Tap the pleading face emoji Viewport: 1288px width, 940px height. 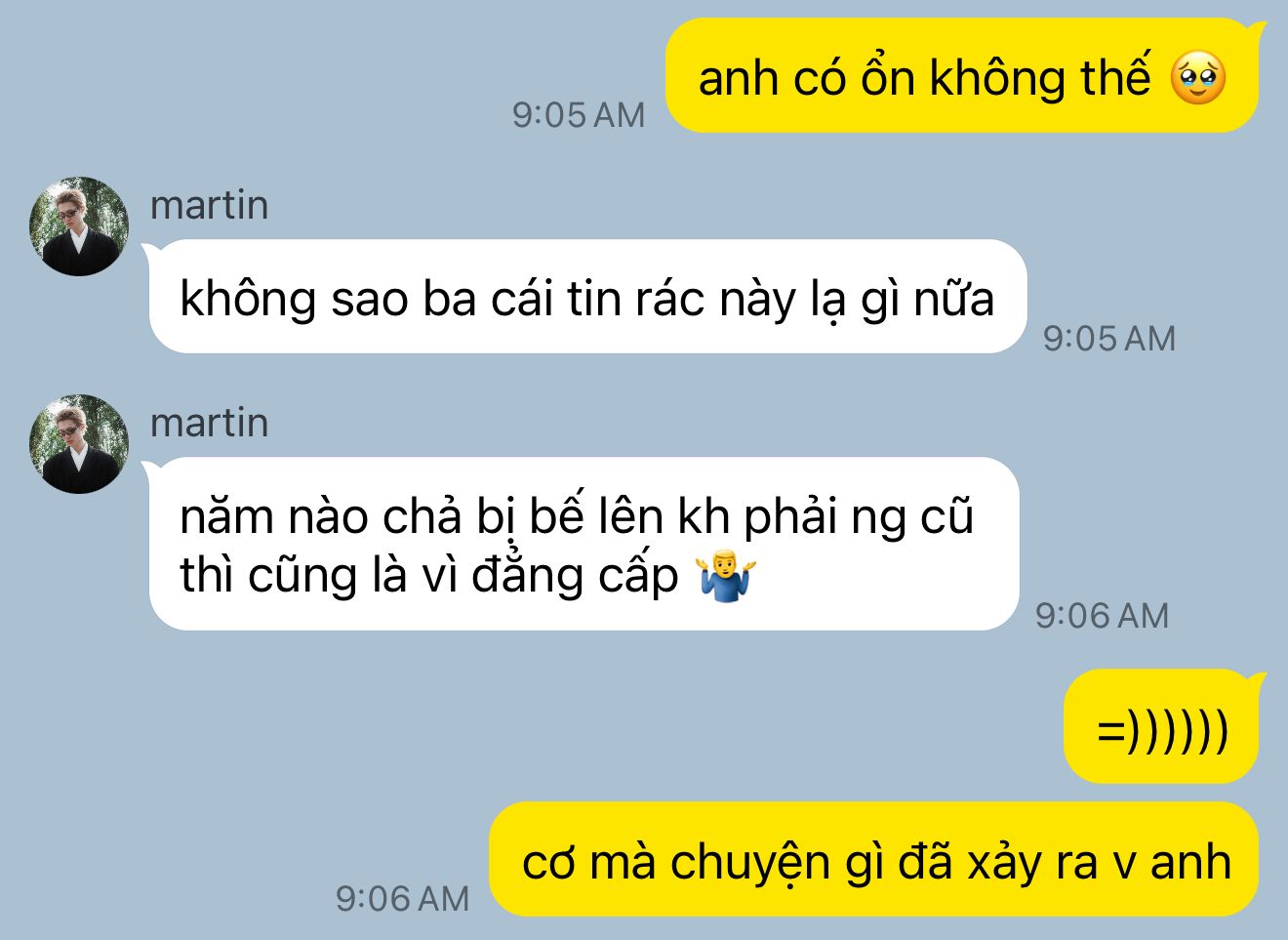1198,79
